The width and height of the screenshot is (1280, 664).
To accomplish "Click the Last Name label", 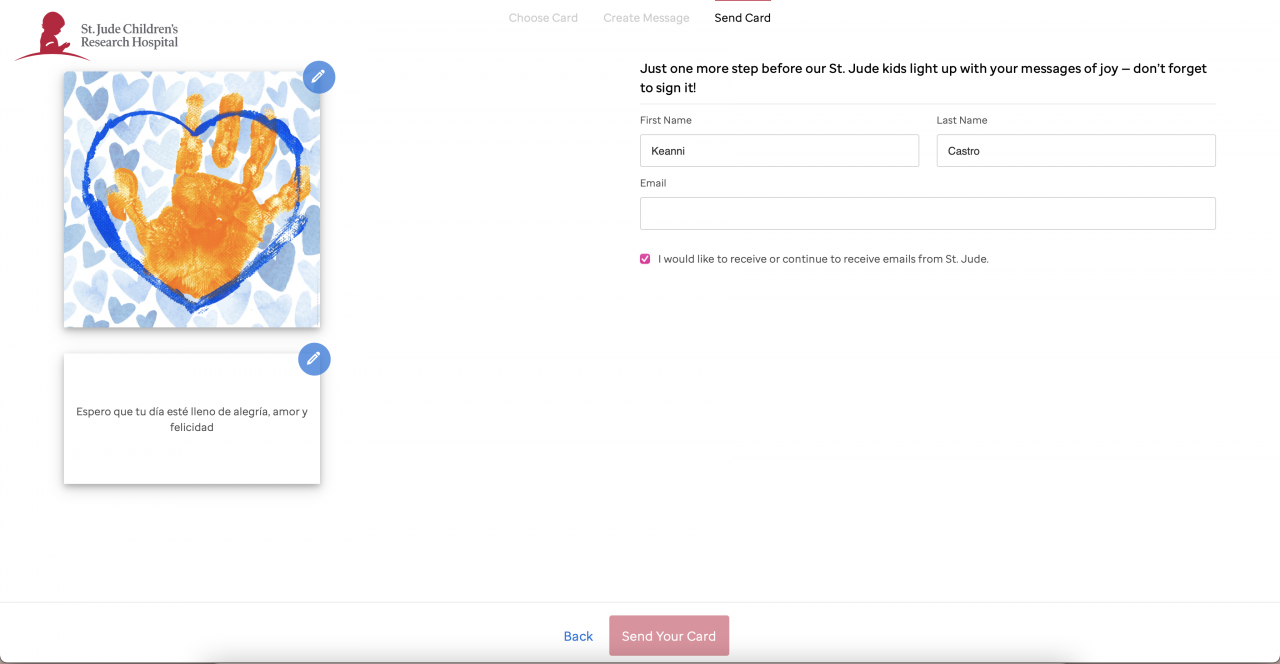I will tap(961, 120).
